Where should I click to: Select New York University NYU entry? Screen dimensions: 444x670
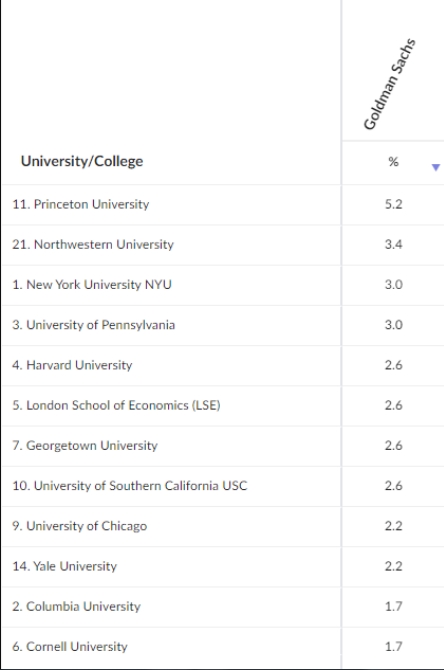pos(92,285)
